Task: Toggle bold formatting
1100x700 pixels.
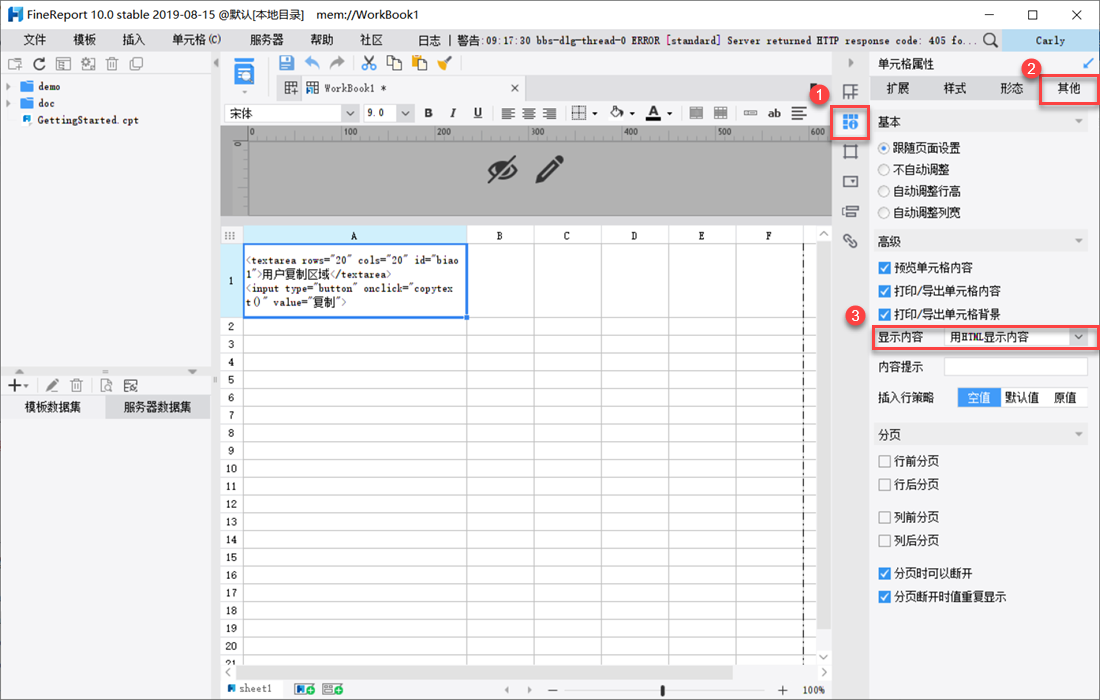Action: tap(429, 113)
